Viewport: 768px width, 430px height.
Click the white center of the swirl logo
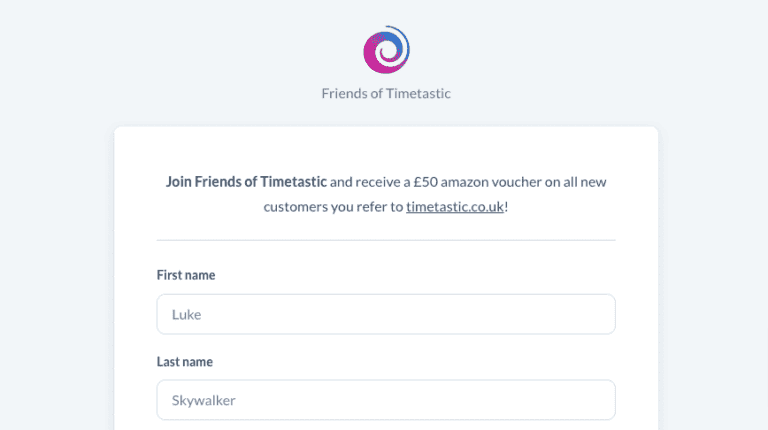[387, 50]
